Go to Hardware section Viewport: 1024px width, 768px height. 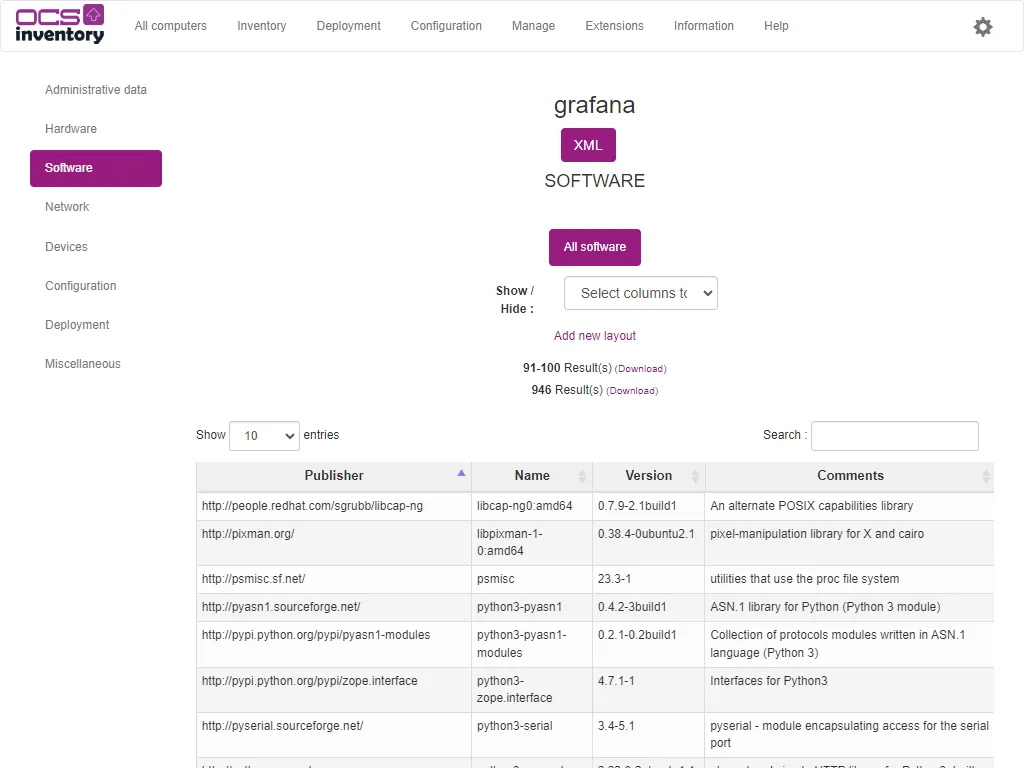click(96, 129)
